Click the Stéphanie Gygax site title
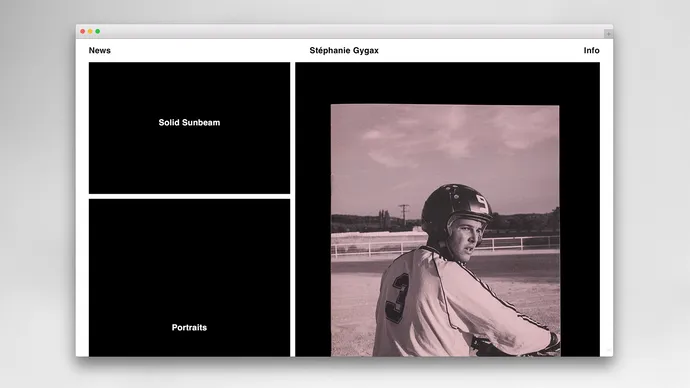This screenshot has height=388, width=690. tap(344, 51)
